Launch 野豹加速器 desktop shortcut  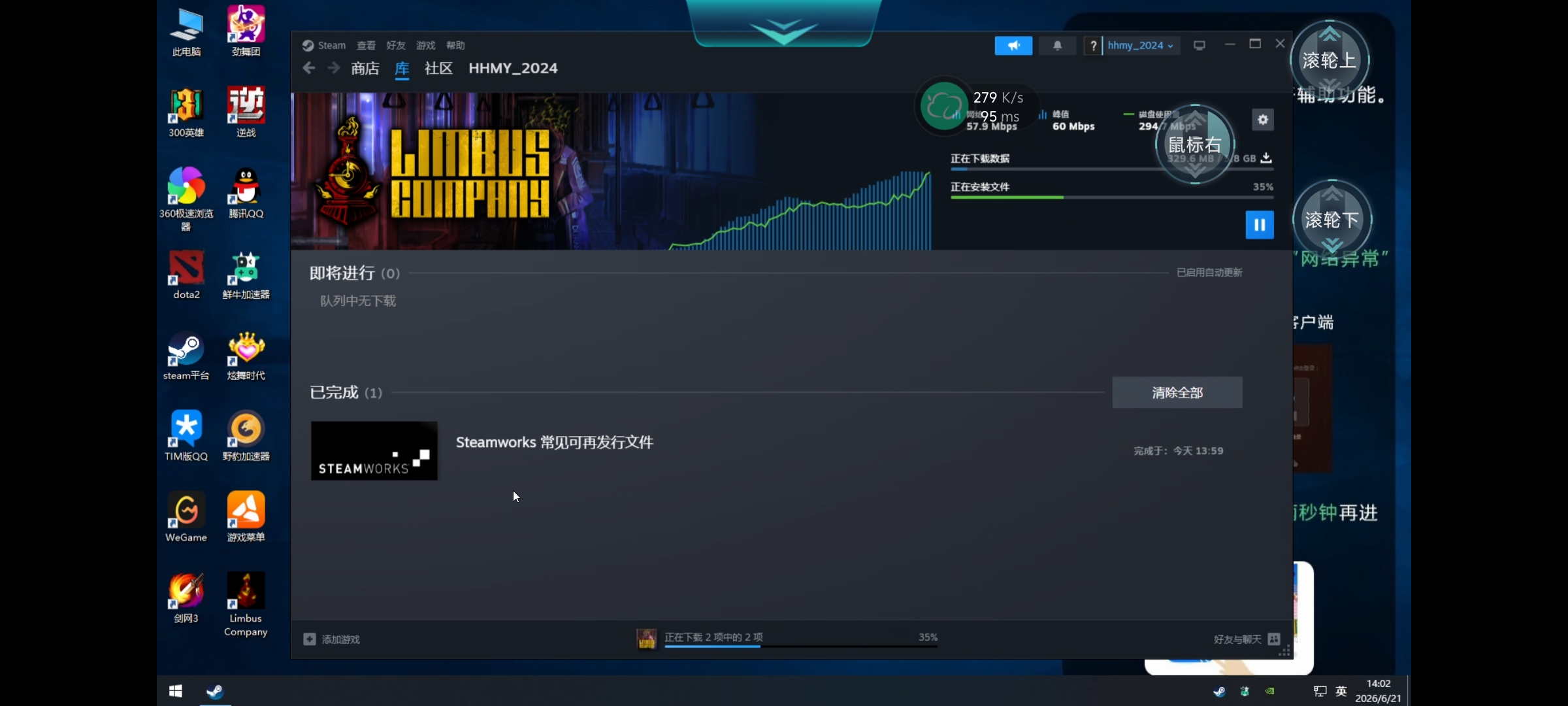pos(246,437)
